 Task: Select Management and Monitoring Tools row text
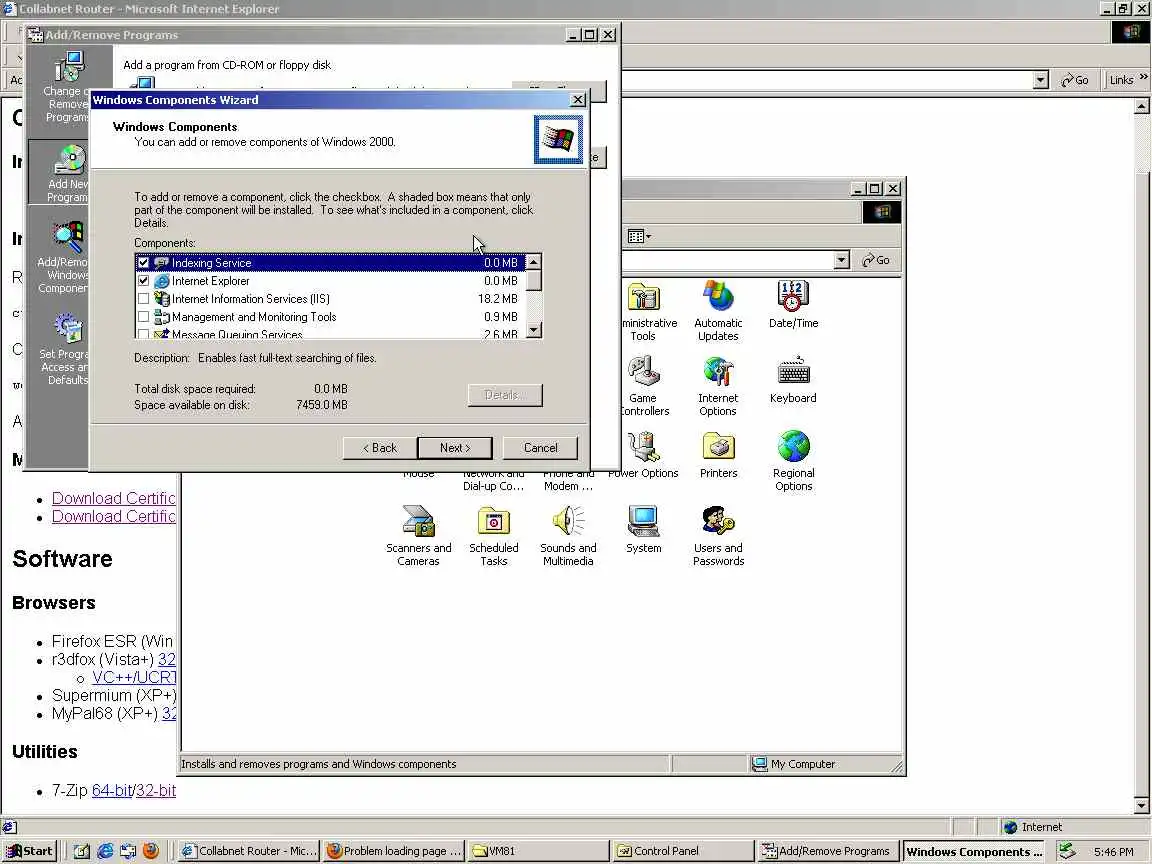coord(253,317)
